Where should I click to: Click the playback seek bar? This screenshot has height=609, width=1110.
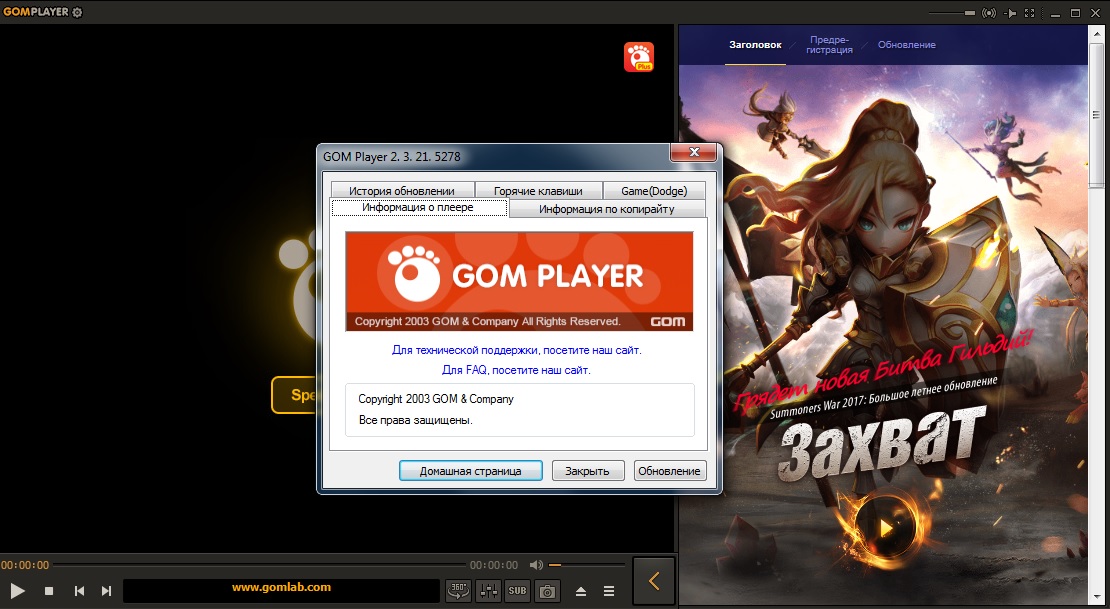pos(259,565)
